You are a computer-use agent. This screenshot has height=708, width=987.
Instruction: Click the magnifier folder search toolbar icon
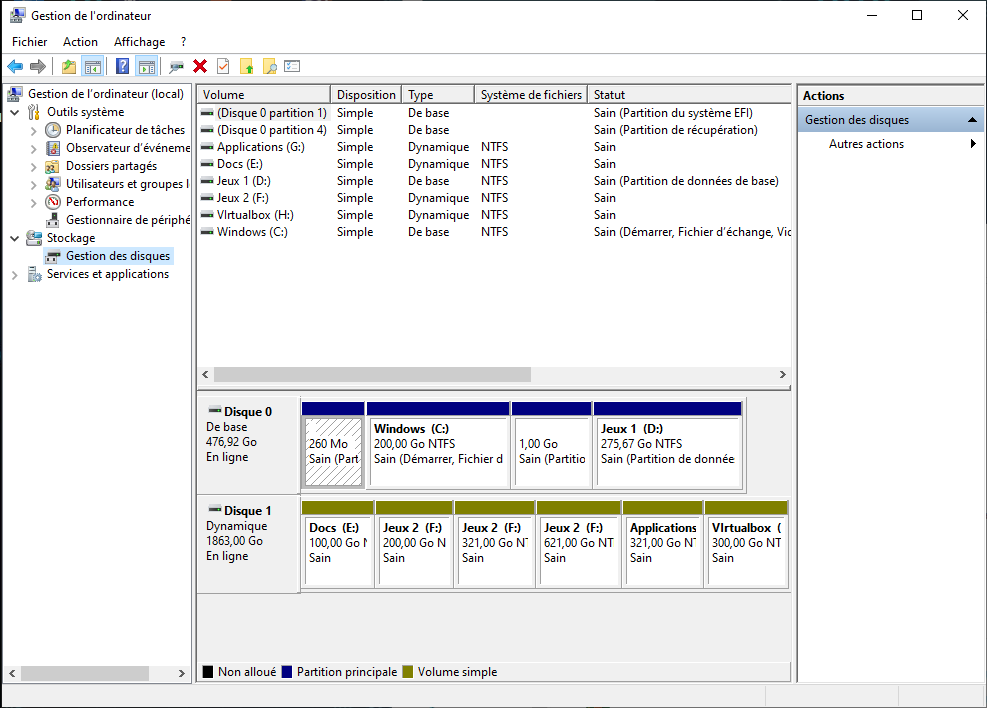[269, 67]
